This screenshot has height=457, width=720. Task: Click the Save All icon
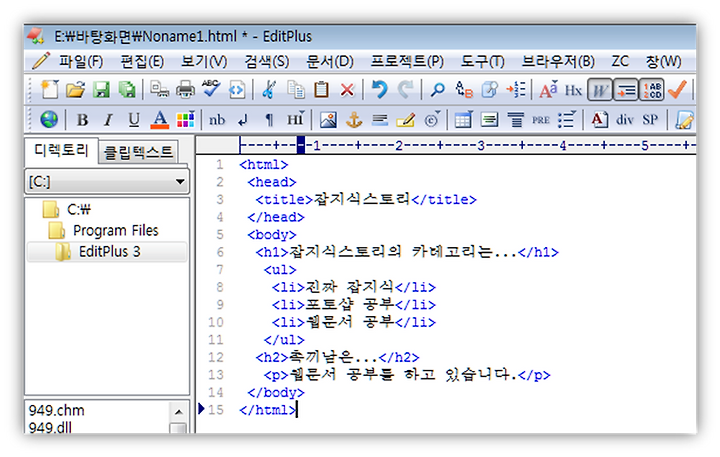pyautogui.click(x=127, y=90)
